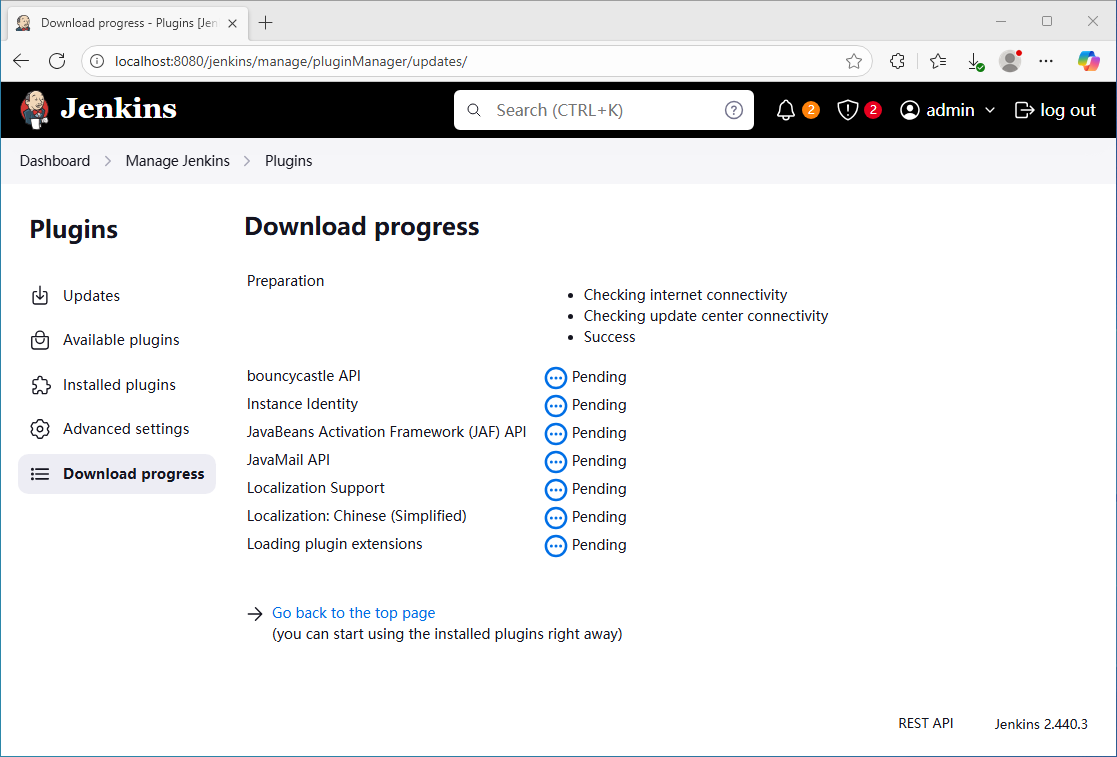The height and width of the screenshot is (757, 1117).
Task: Click the Plugins breadcrumb
Action: 289,161
